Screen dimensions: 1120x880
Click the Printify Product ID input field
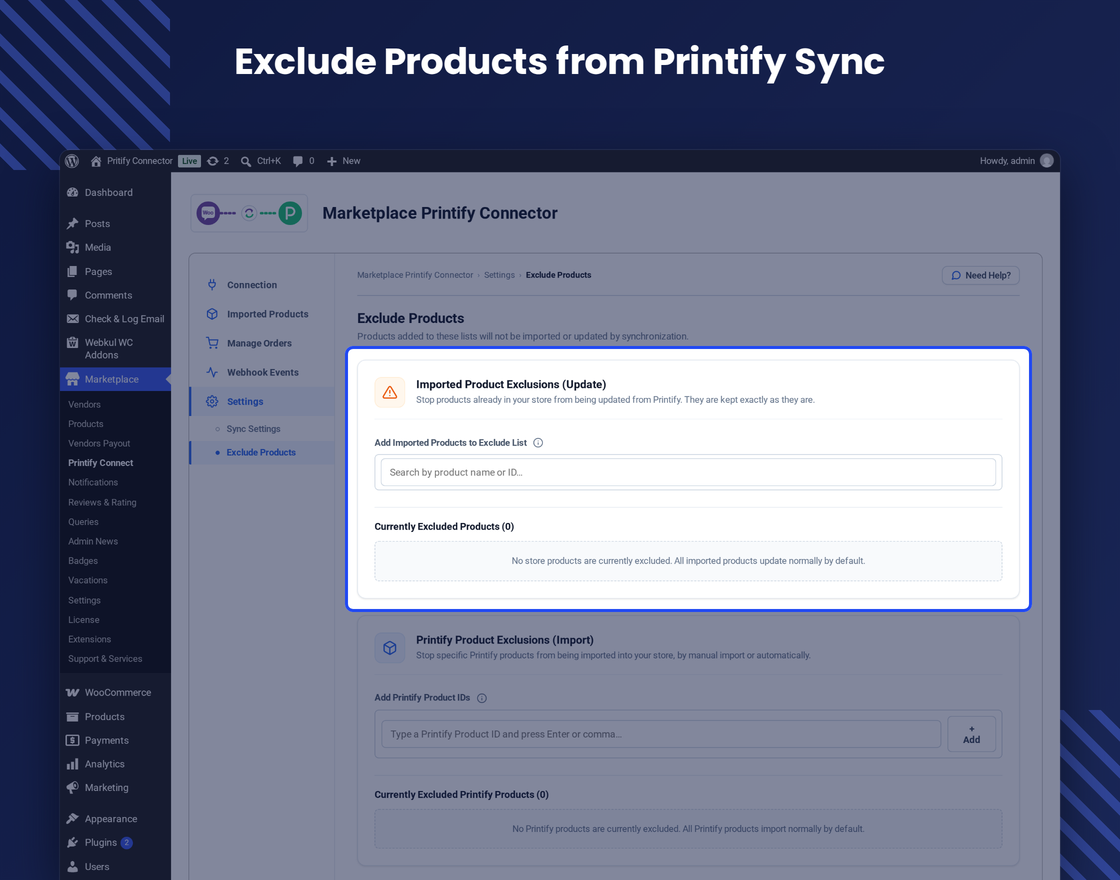click(x=661, y=734)
